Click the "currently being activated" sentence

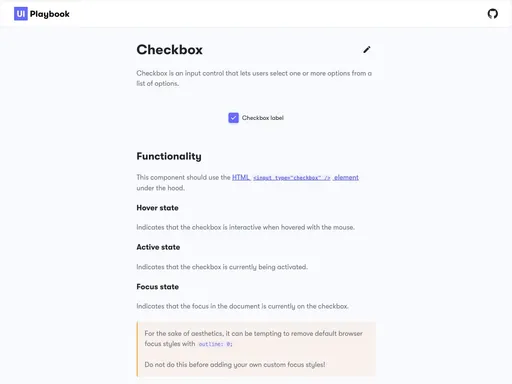(x=222, y=267)
